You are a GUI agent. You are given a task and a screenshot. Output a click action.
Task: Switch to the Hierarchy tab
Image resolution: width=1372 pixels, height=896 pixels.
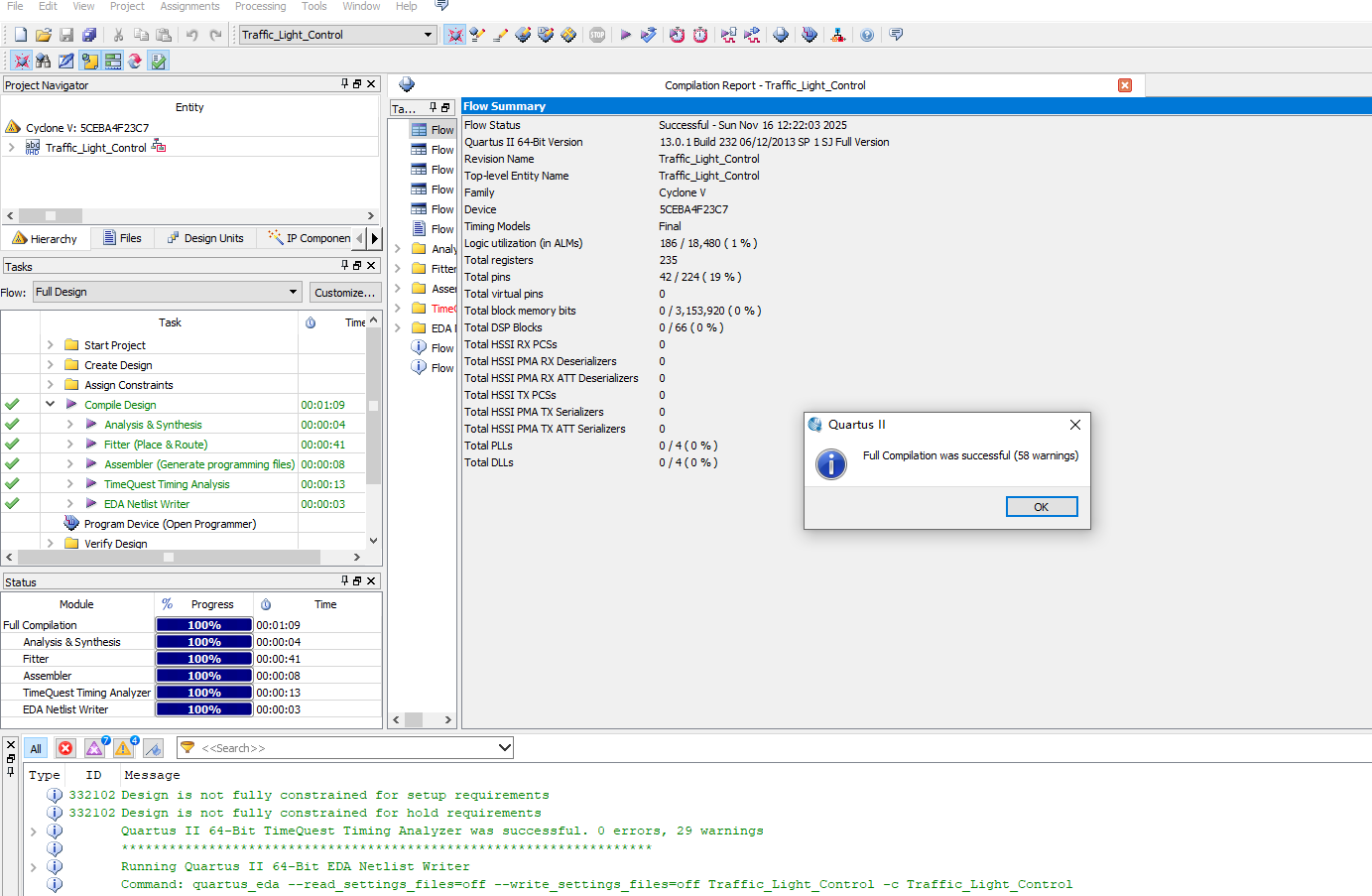tap(46, 238)
